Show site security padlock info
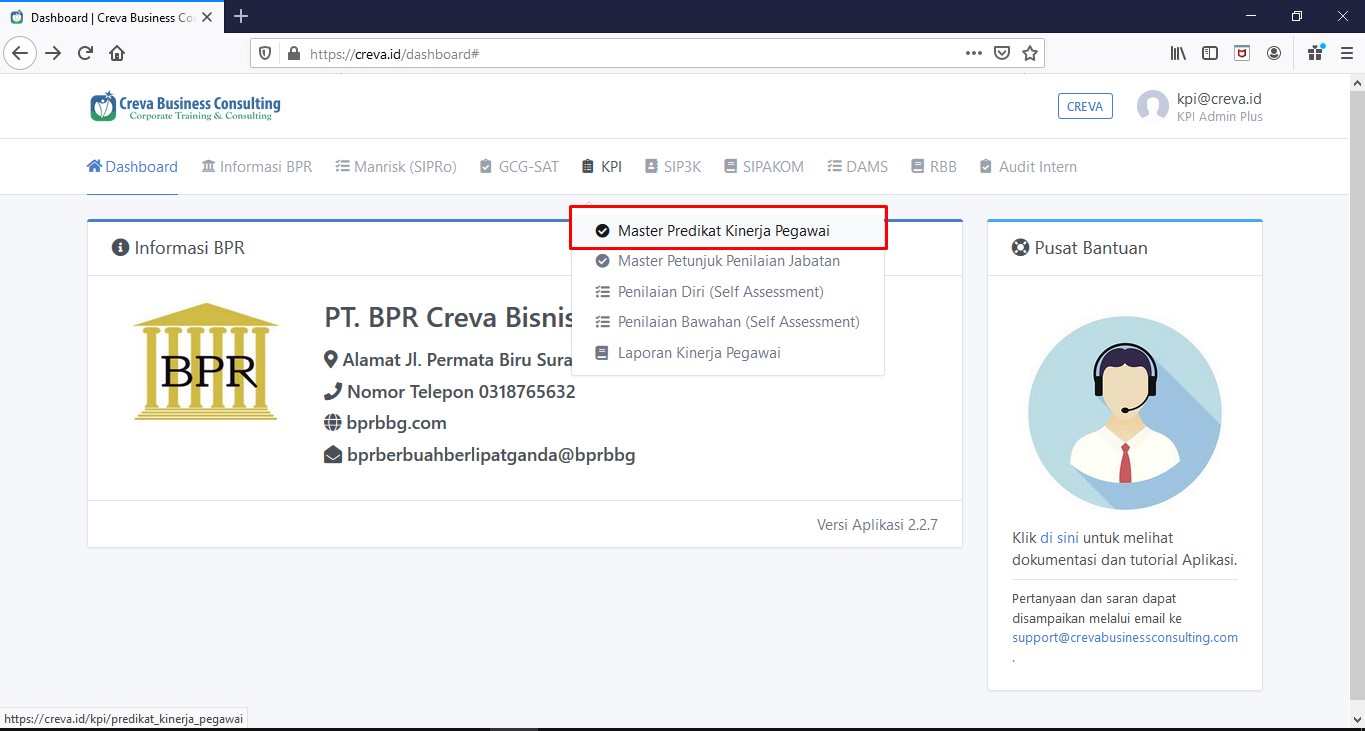The height and width of the screenshot is (731, 1365). [x=293, y=53]
